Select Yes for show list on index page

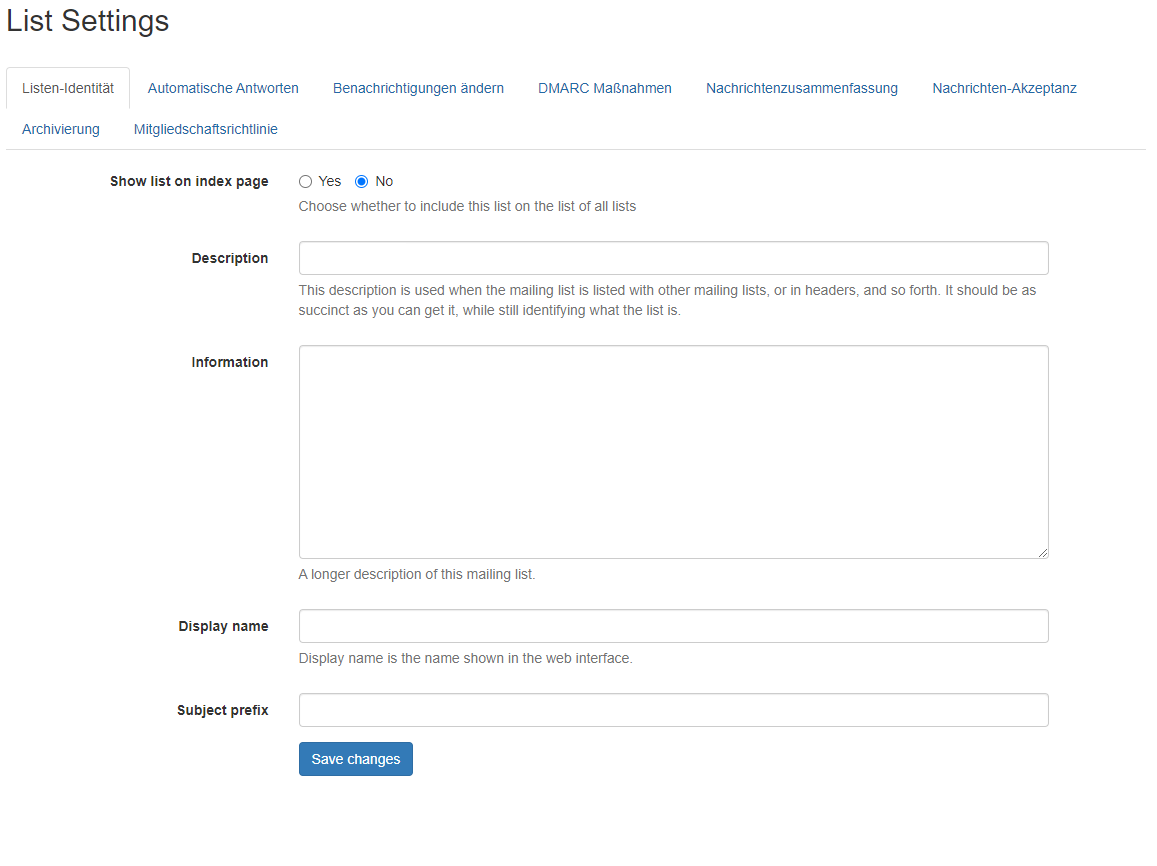(306, 182)
